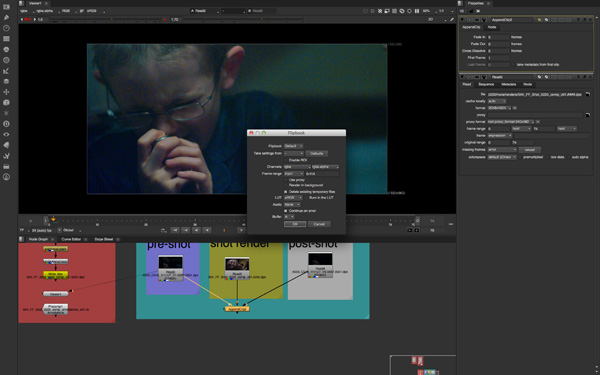Open the MetaData toolbar menu

coord(6,145)
